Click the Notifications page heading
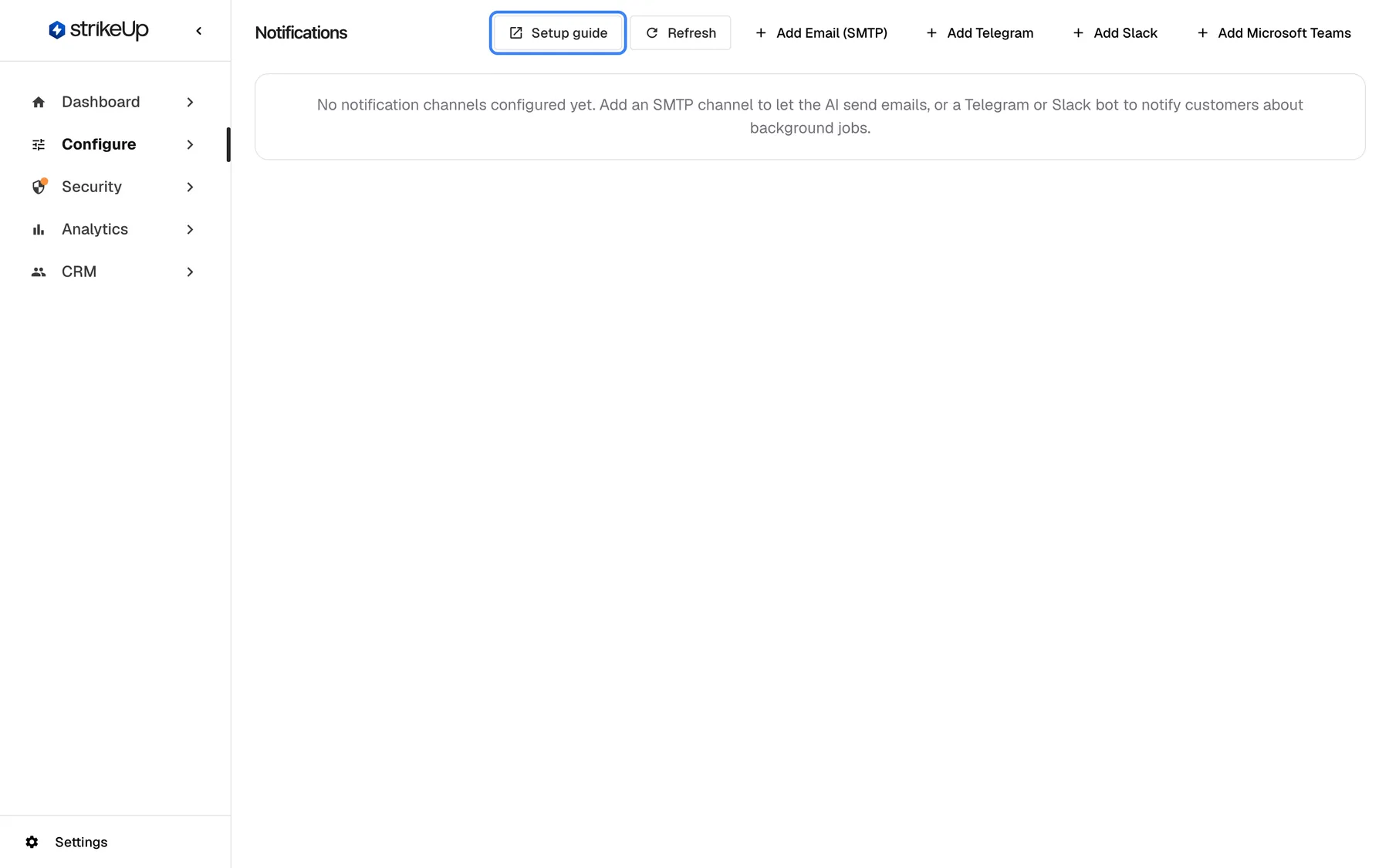The image size is (1389, 868). pyautogui.click(x=301, y=33)
